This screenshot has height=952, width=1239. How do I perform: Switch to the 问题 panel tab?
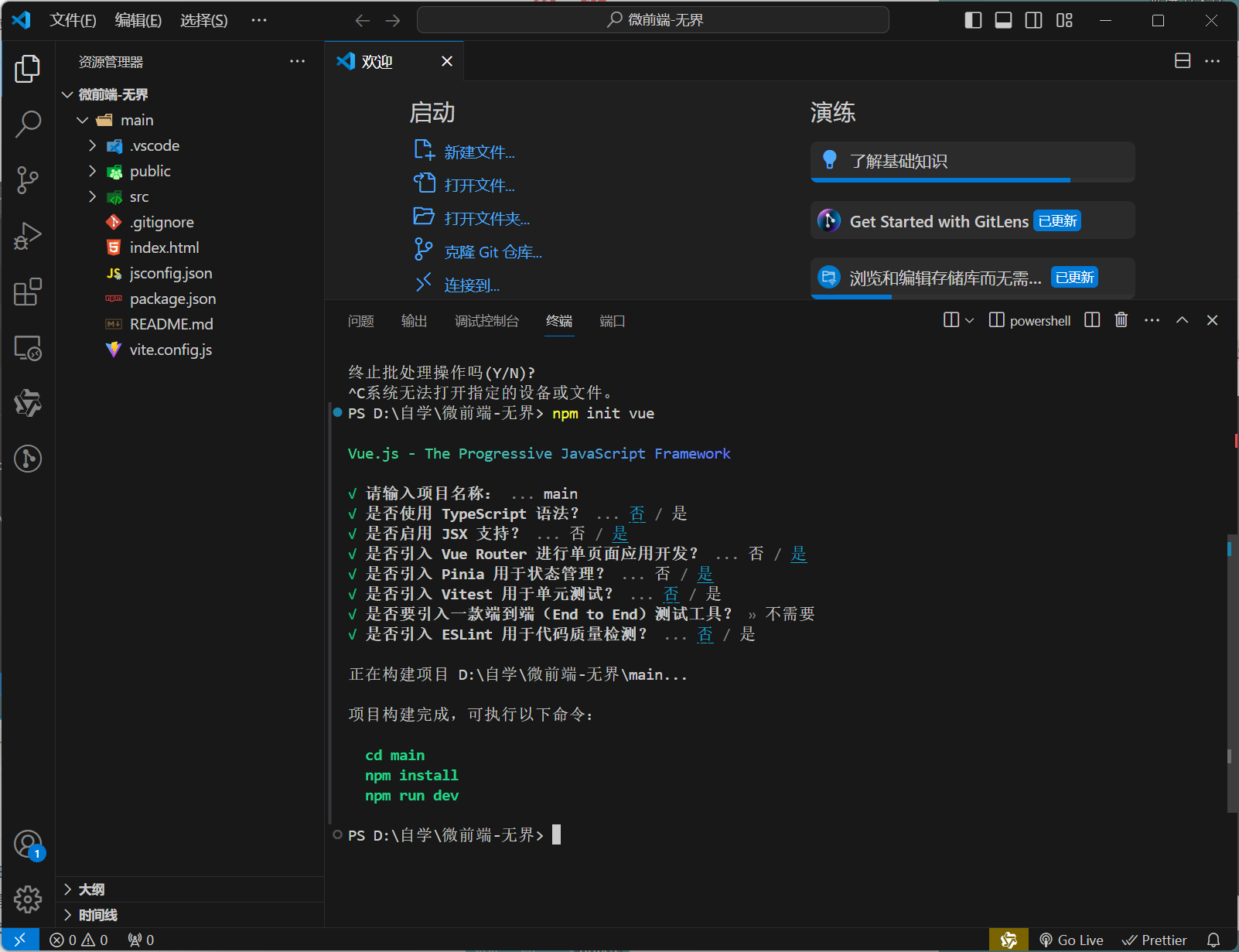[x=361, y=321]
